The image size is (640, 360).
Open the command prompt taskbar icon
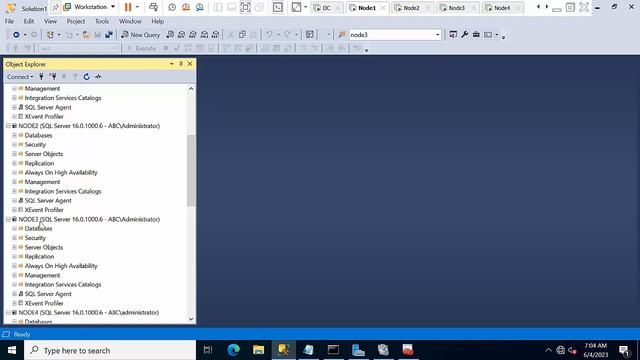[333, 350]
